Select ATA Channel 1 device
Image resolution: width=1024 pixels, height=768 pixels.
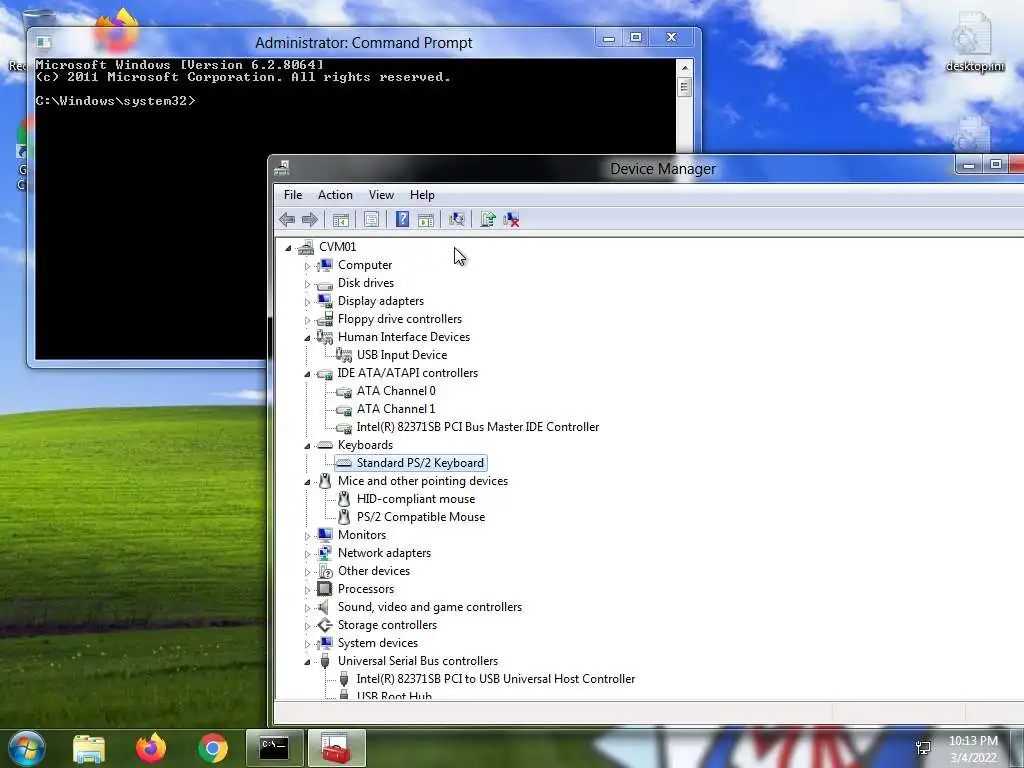[396, 409]
